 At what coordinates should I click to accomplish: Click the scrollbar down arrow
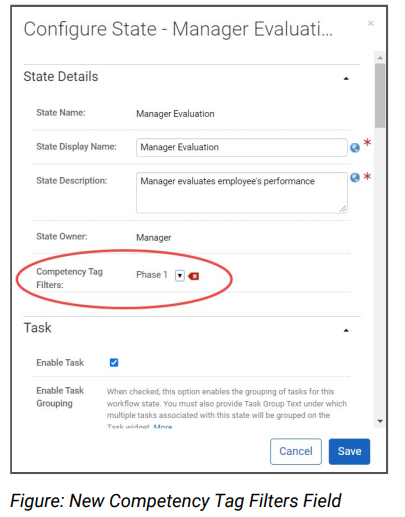click(x=380, y=421)
